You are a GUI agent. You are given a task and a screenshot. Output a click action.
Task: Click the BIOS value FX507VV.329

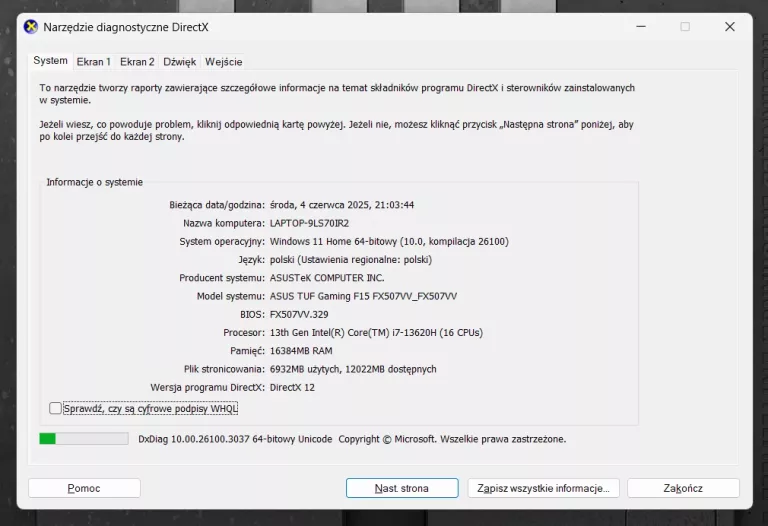click(299, 314)
